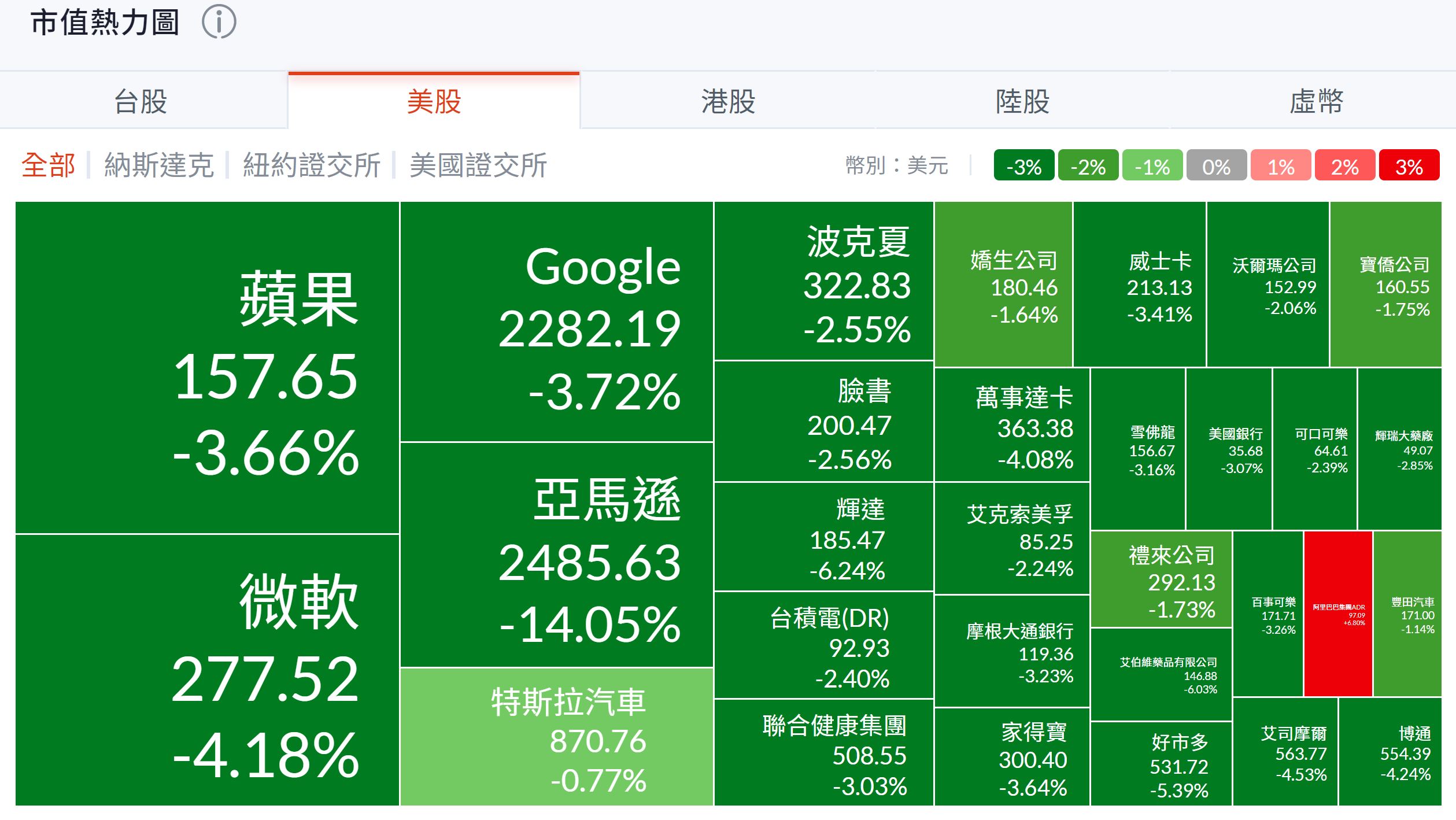The image size is (1456, 820).
Task: Switch to the 虛幣 tab
Action: [1316, 102]
